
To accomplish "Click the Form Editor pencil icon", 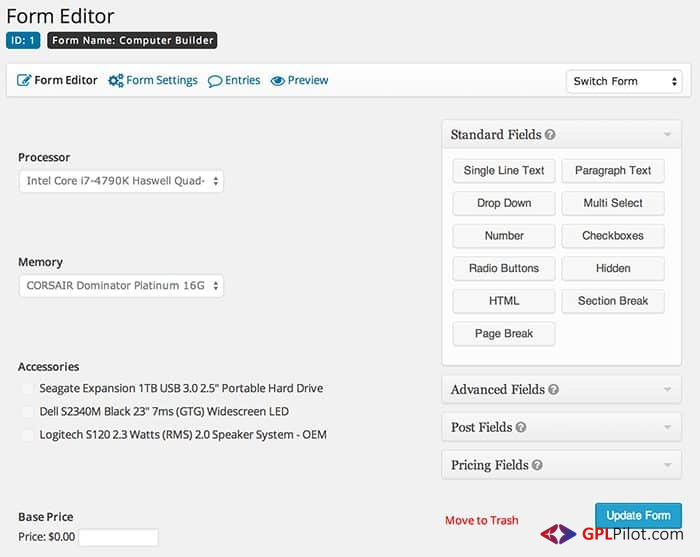I will (24, 80).
